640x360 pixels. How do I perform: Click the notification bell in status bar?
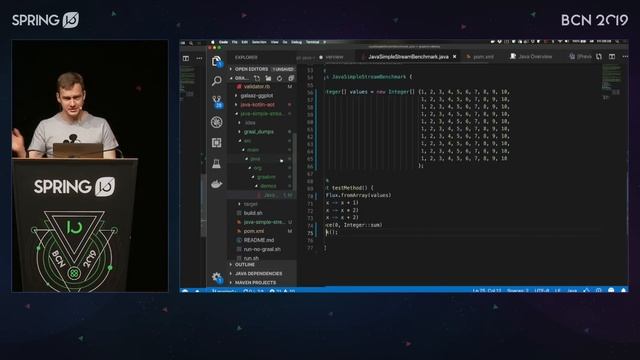point(624,291)
